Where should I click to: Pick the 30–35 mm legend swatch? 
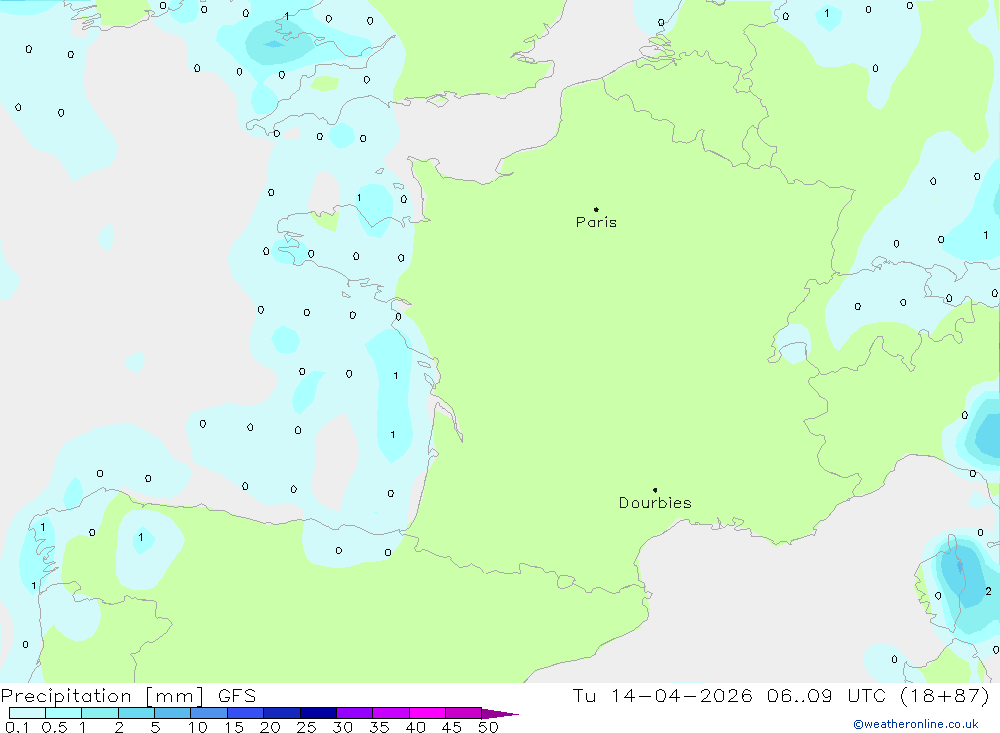355,713
